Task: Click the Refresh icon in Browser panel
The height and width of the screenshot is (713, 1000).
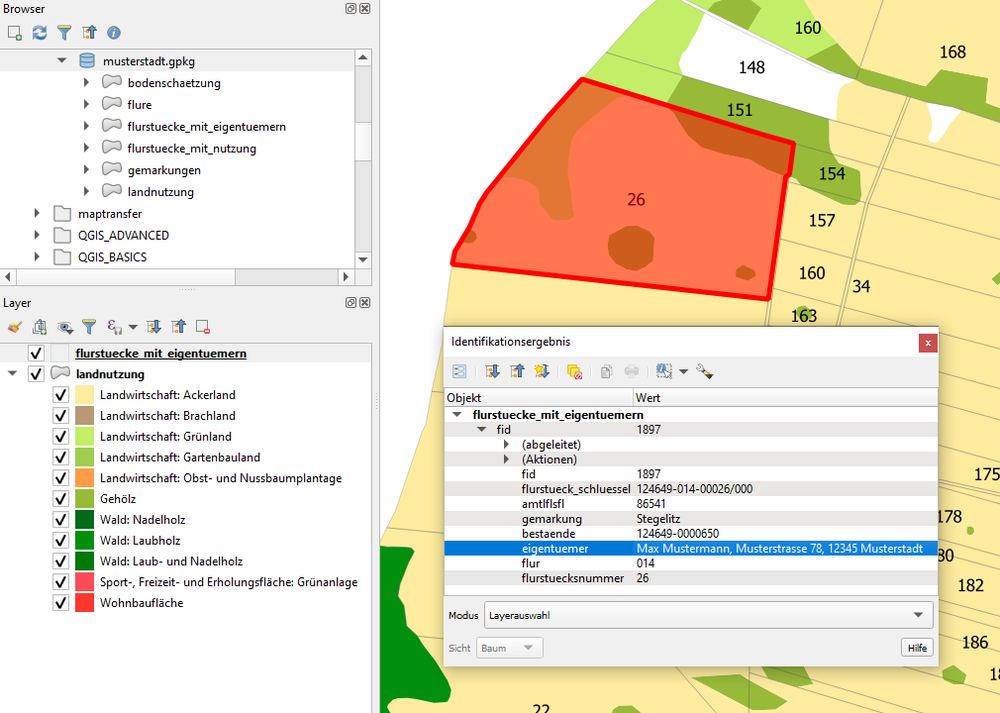Action: point(40,33)
